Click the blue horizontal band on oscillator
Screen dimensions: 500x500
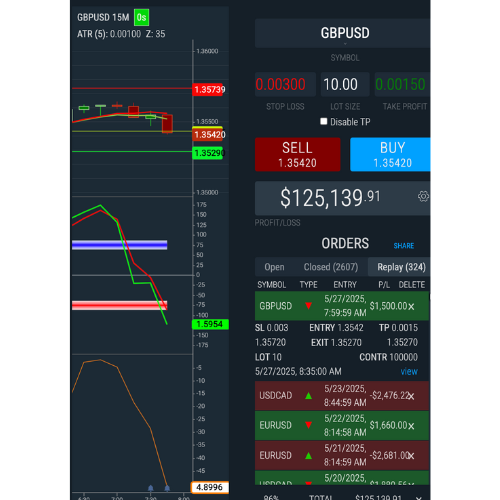120,245
